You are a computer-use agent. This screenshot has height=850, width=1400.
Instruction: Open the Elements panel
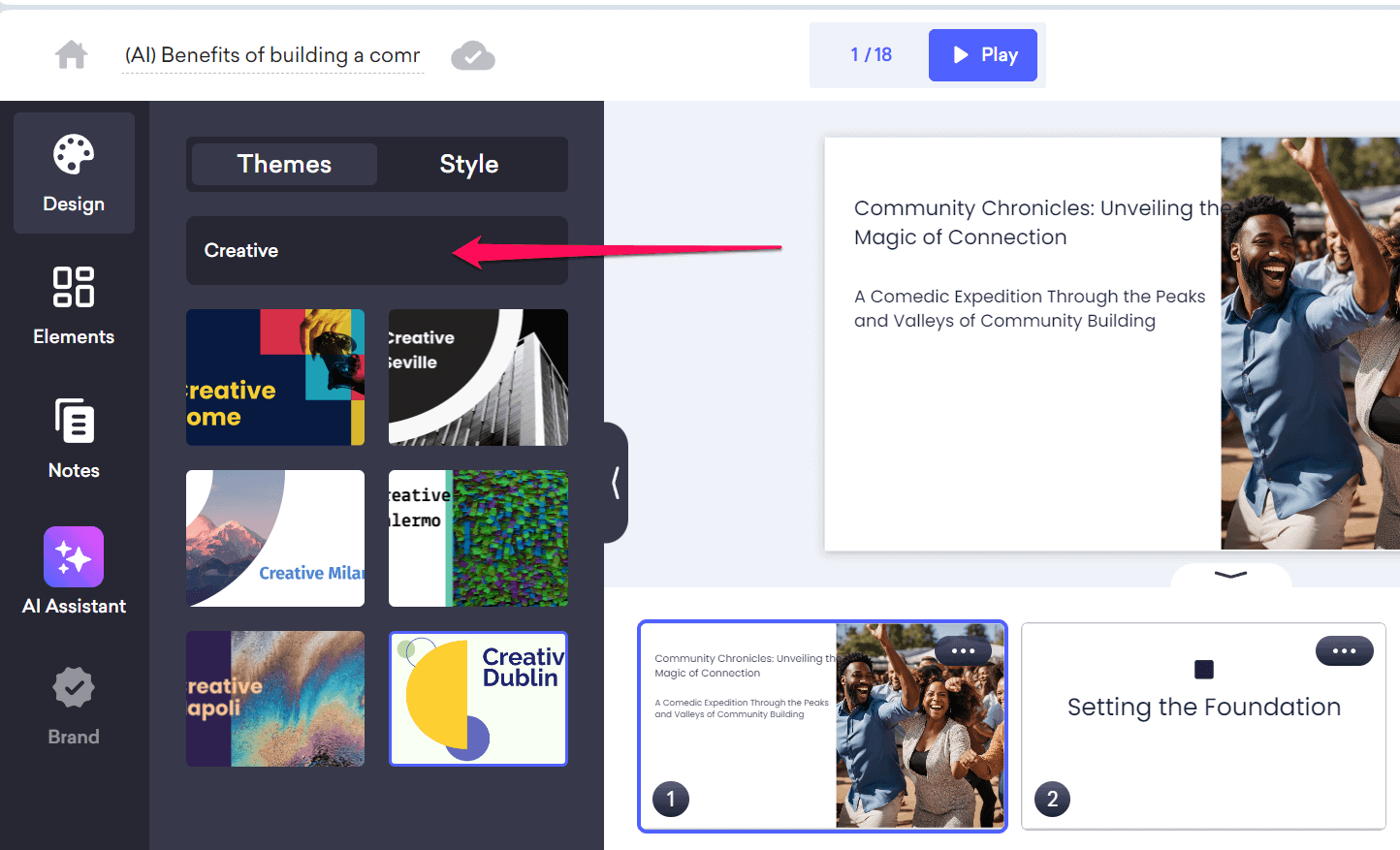(74, 305)
